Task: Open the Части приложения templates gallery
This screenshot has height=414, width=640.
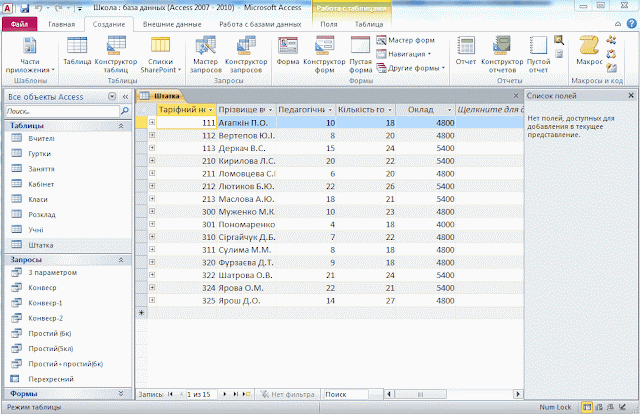Action: pyautogui.click(x=29, y=55)
